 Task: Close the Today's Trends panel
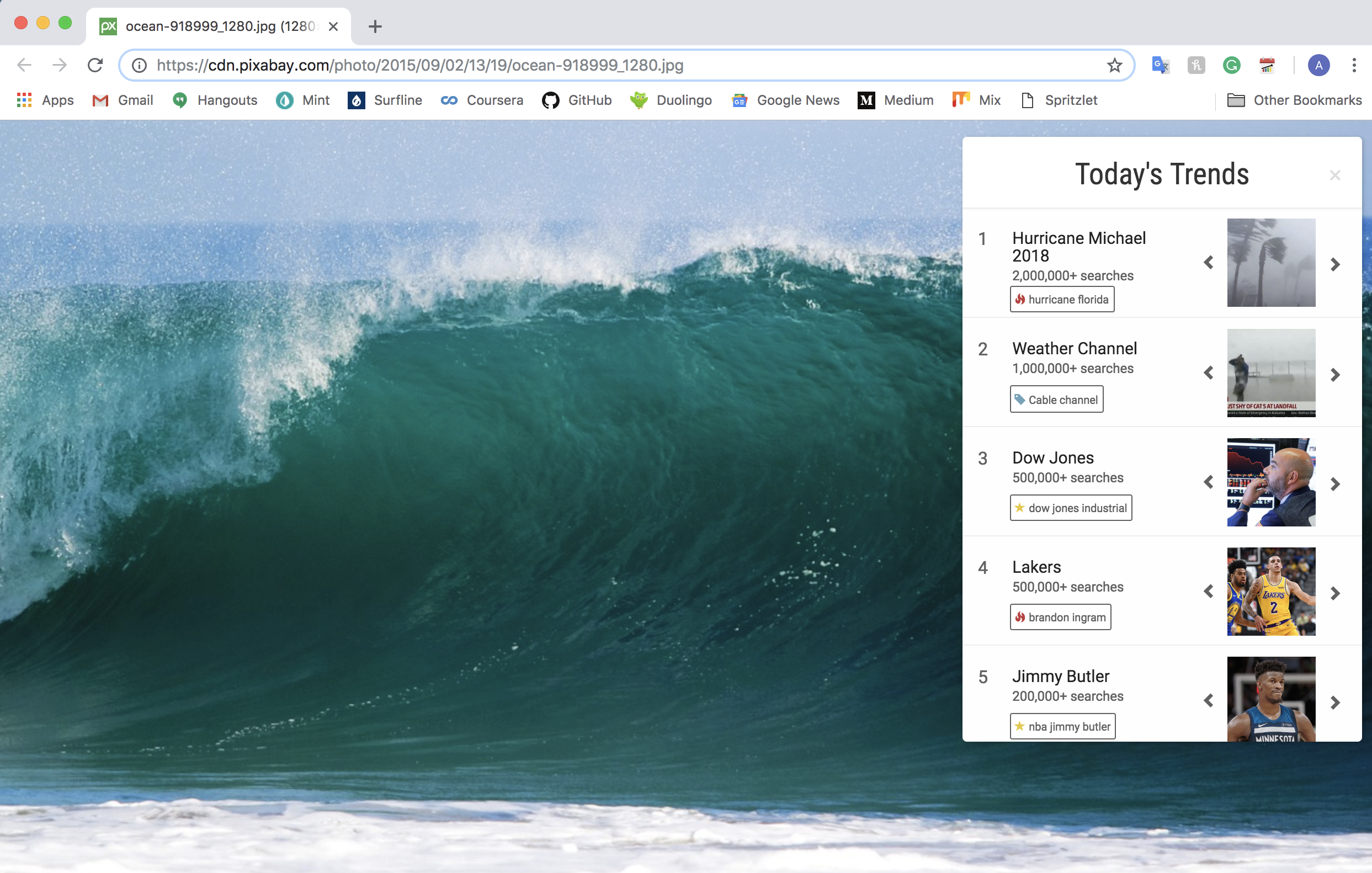(1334, 175)
